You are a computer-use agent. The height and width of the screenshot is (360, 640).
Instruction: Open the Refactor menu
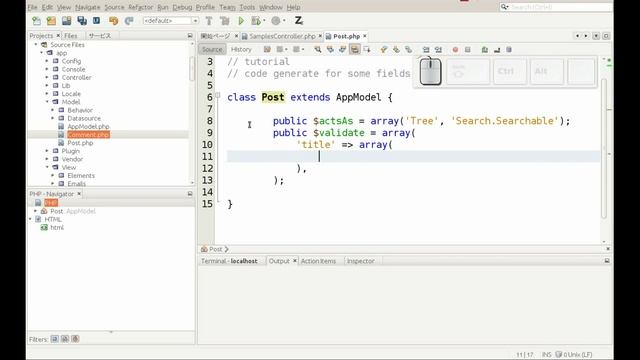pos(140,7)
